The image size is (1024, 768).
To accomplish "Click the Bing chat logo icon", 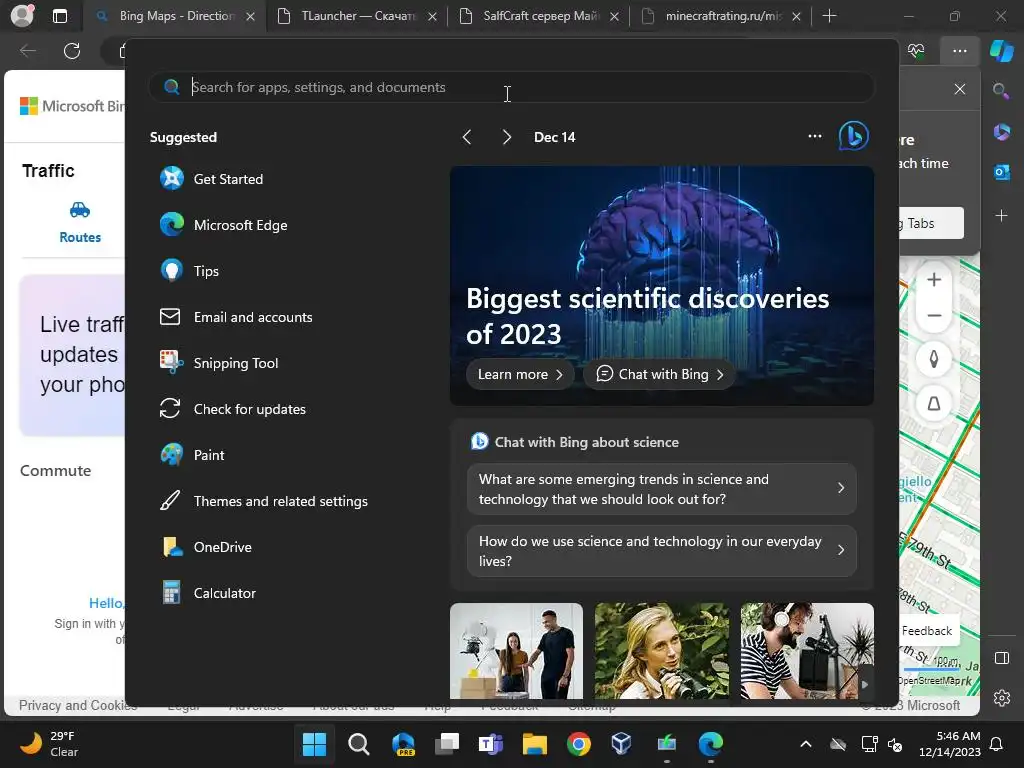I will tap(854, 136).
